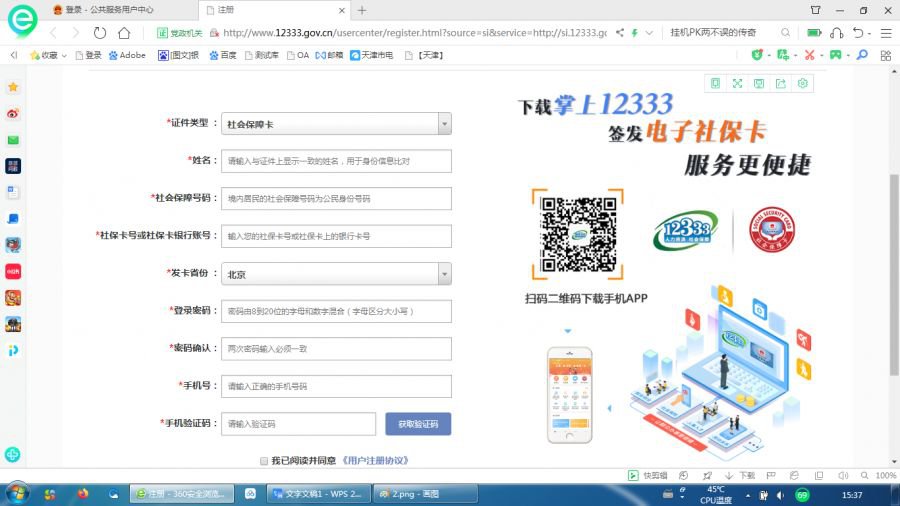Go to the browser home page
Image resolution: width=900 pixels, height=506 pixels.
(124, 33)
